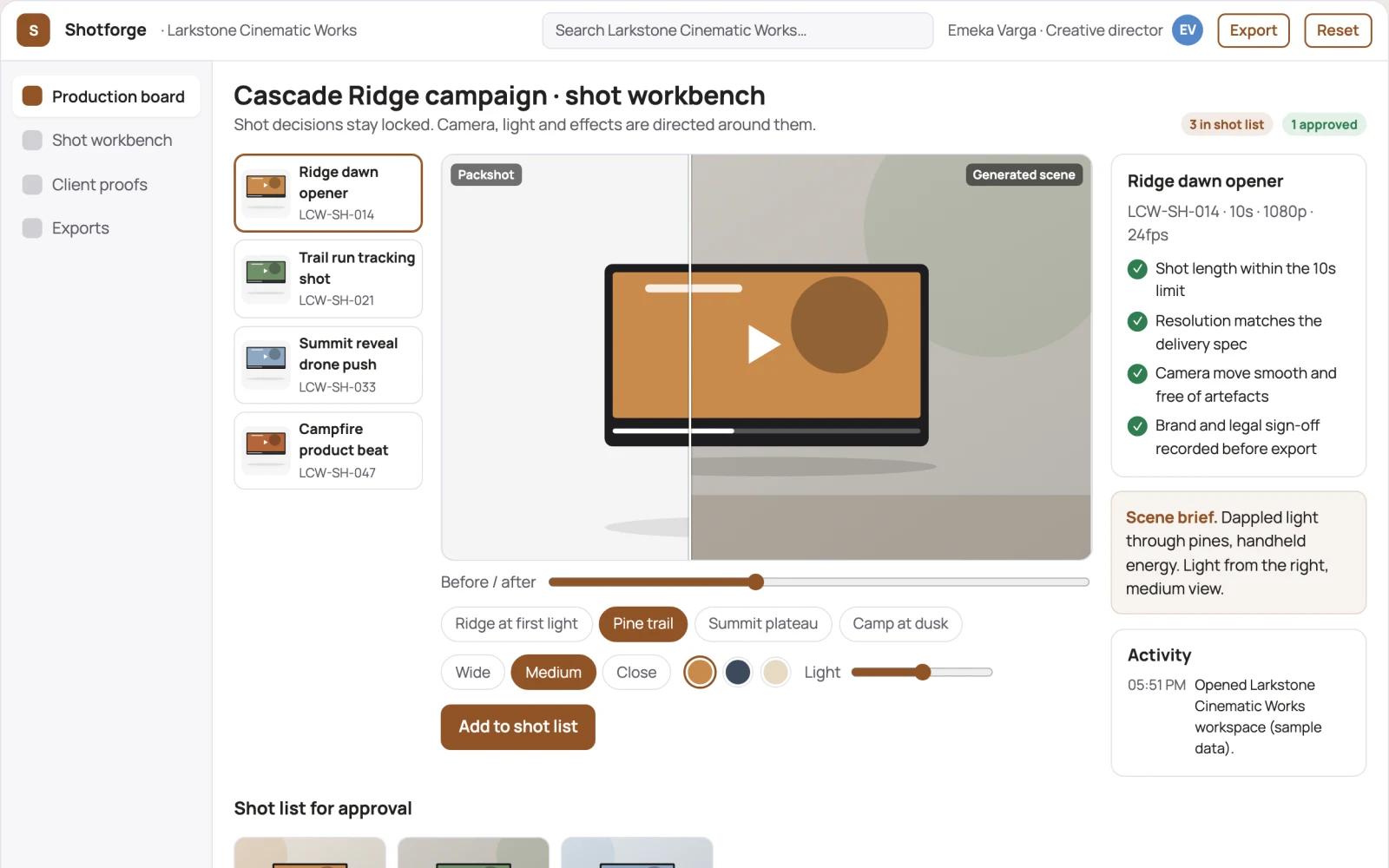The width and height of the screenshot is (1389, 868).
Task: Click the Before / after slider handle
Action: (756, 582)
